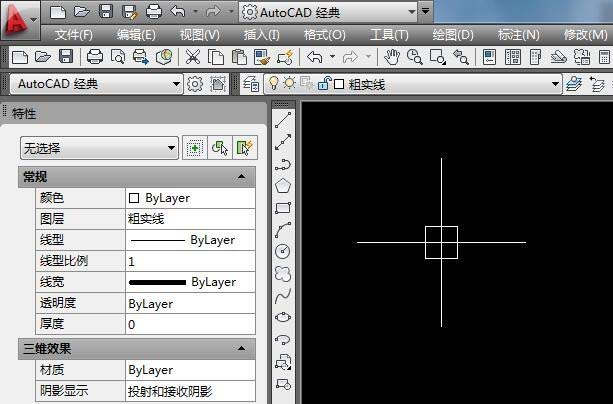
Task: Open the 工具(T) menu
Action: pyautogui.click(x=389, y=35)
